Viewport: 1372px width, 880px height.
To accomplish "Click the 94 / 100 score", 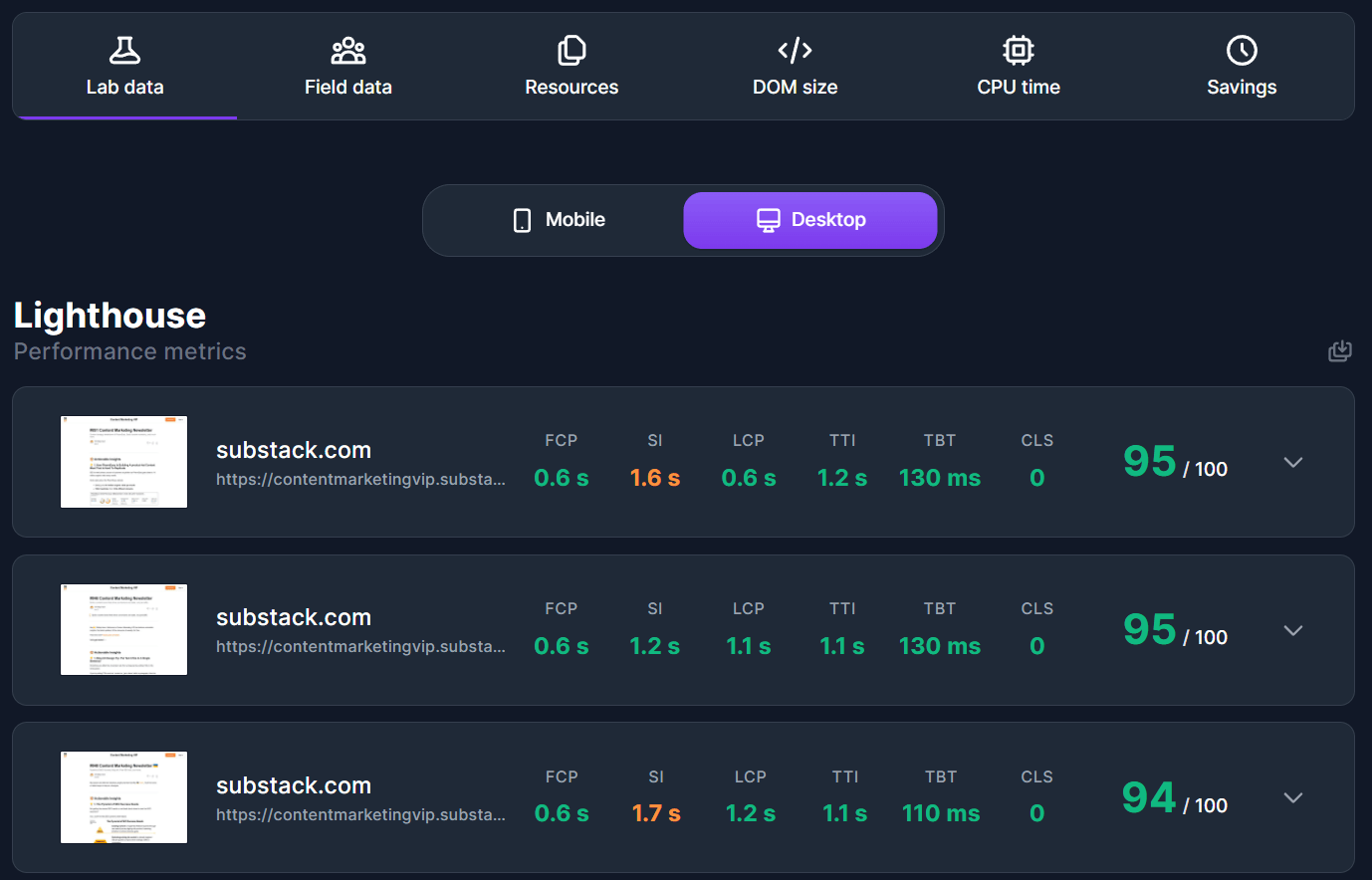I will click(x=1175, y=798).
